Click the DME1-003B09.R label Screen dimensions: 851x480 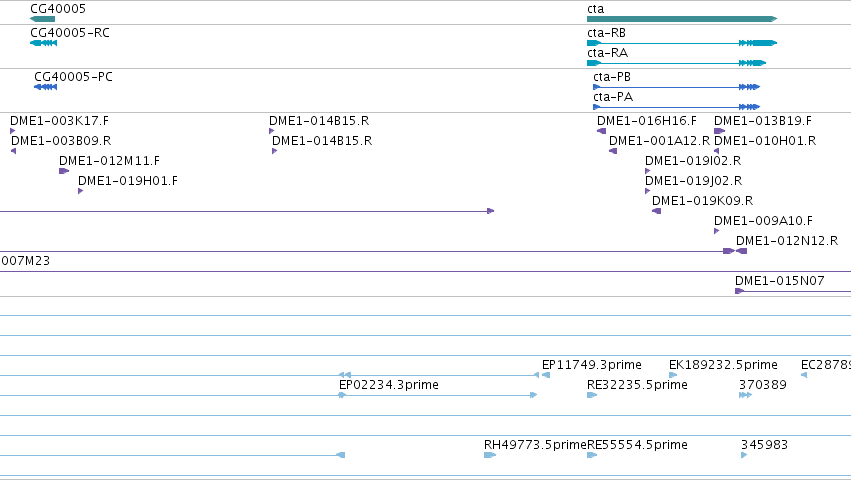(x=61, y=141)
